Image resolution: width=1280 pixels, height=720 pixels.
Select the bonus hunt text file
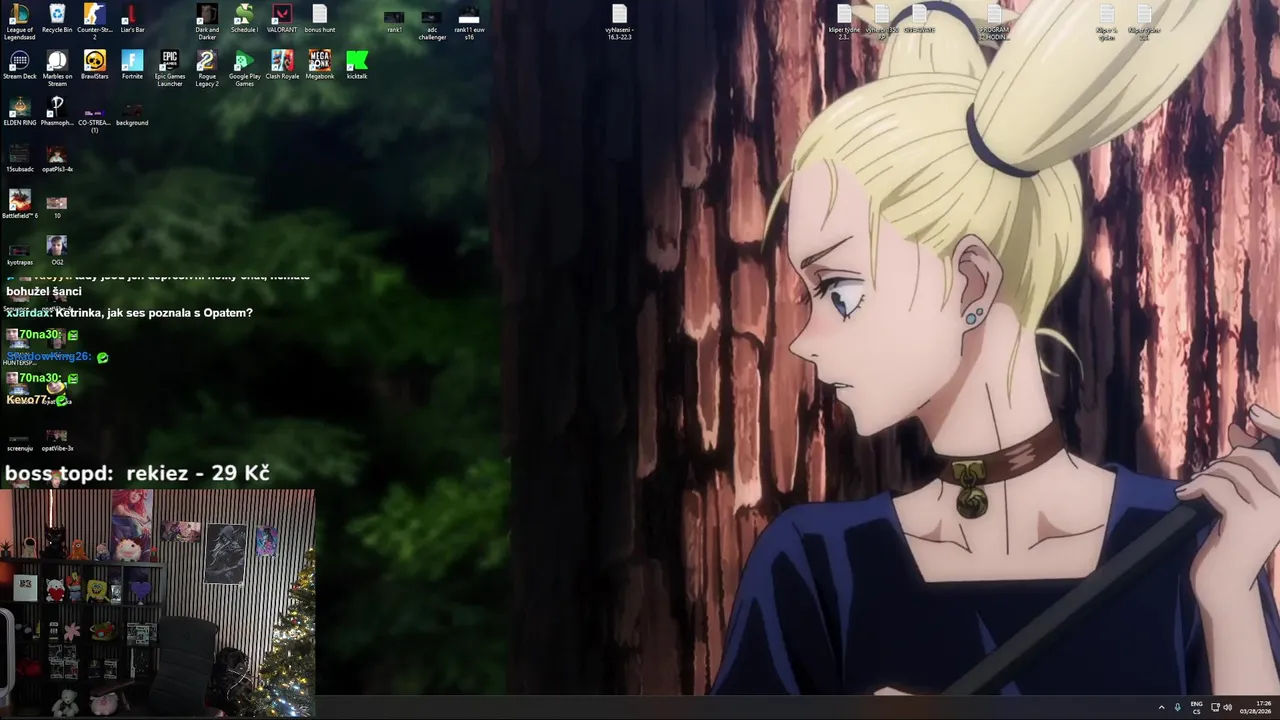click(320, 19)
